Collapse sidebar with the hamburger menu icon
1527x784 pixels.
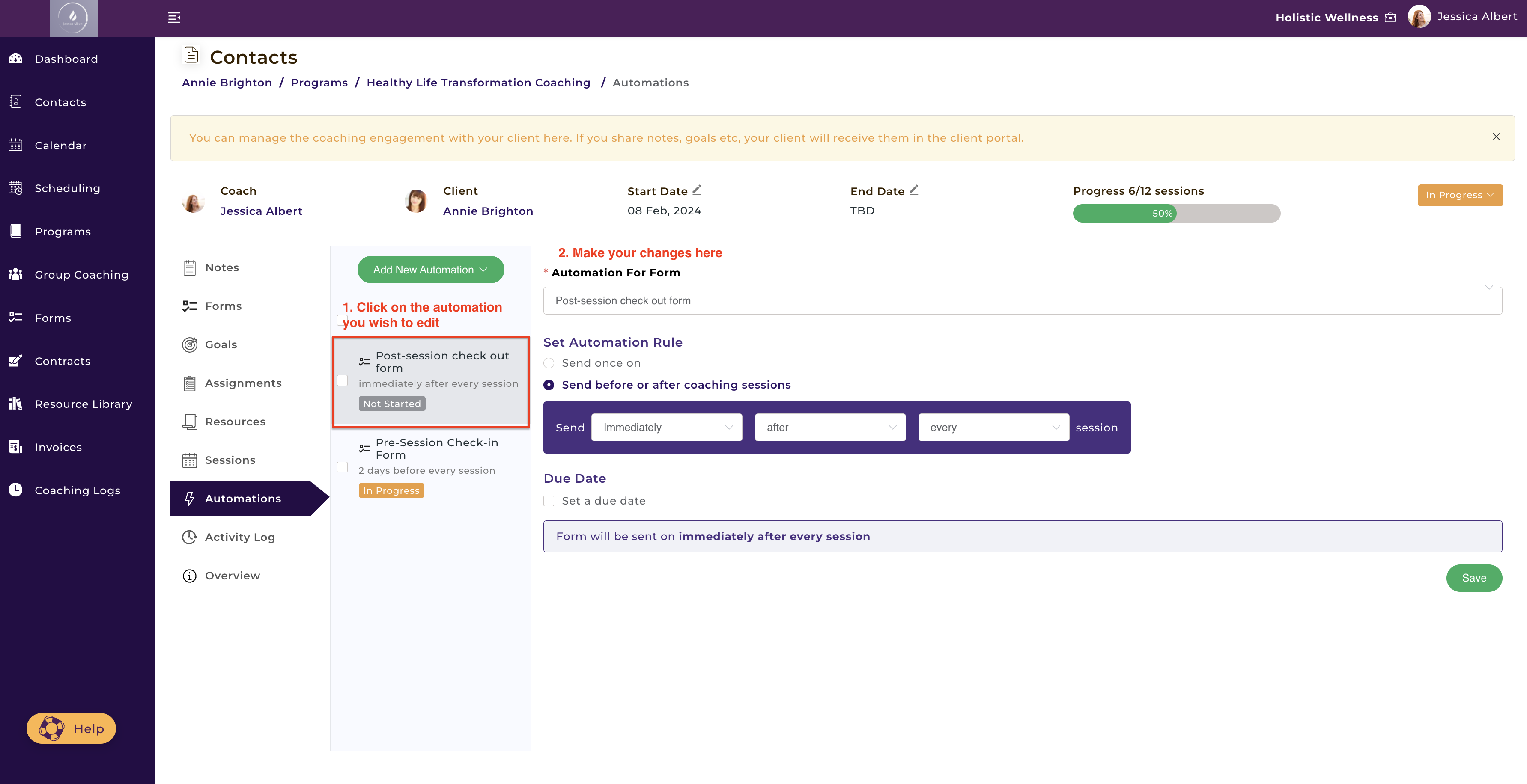coord(174,18)
